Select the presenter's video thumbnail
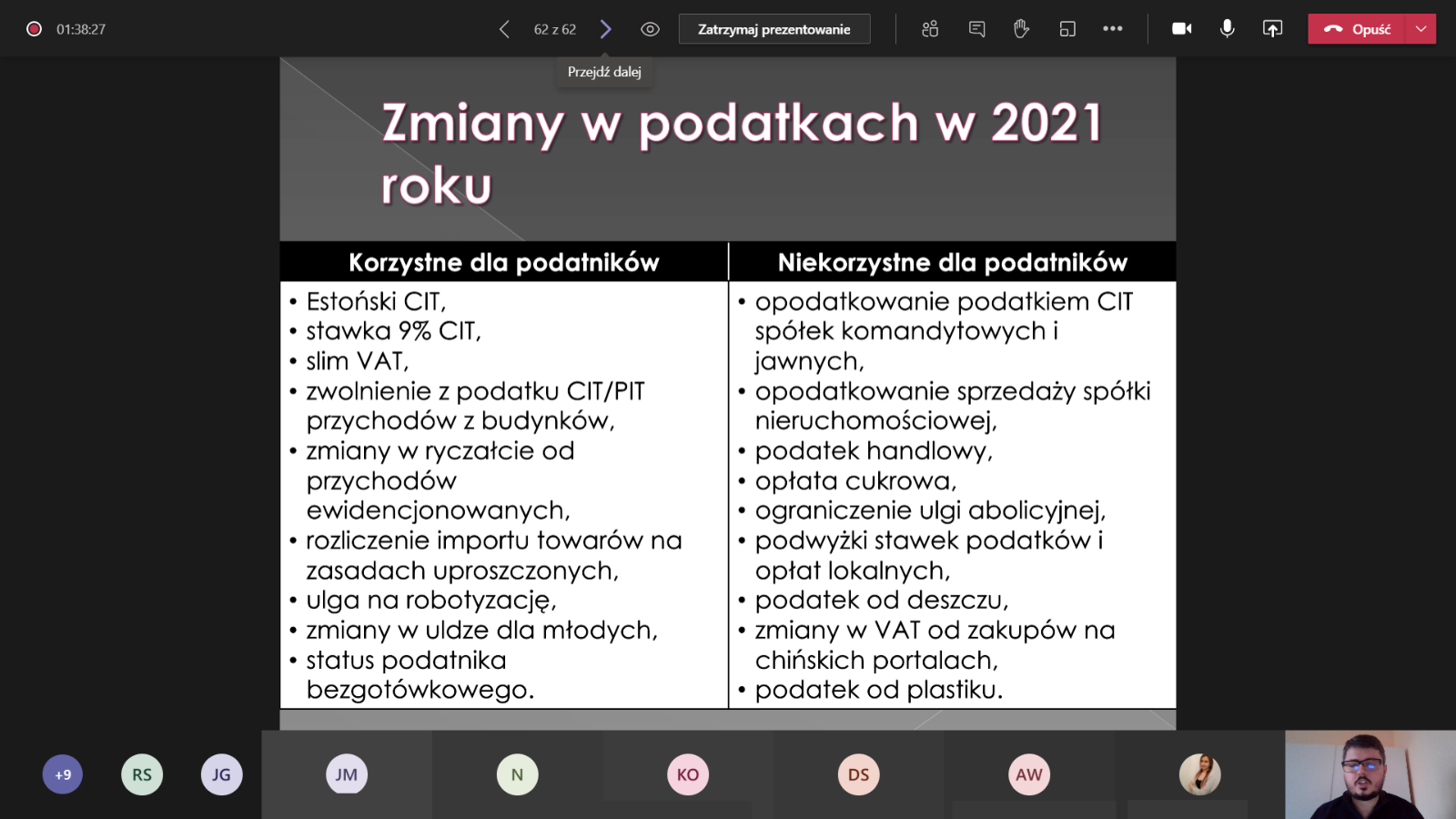1456x819 pixels. [x=1370, y=774]
